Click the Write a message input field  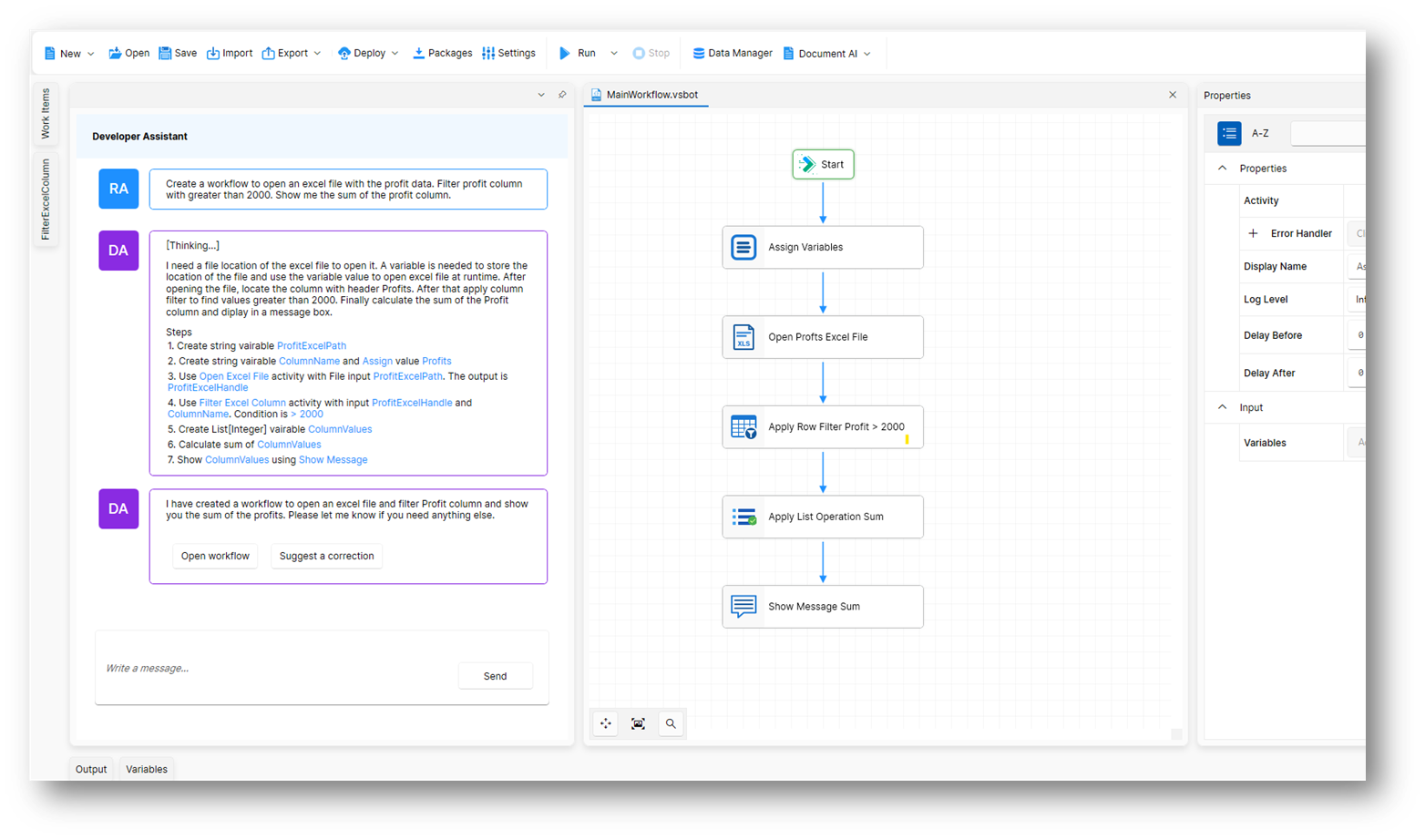273,668
